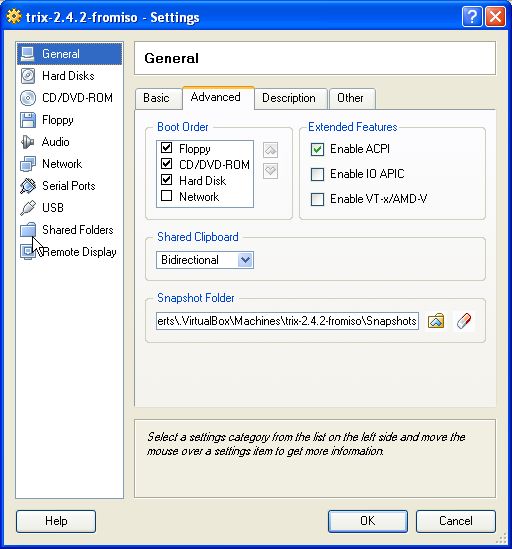Click the OK button
The width and height of the screenshot is (512, 549).
tap(368, 521)
